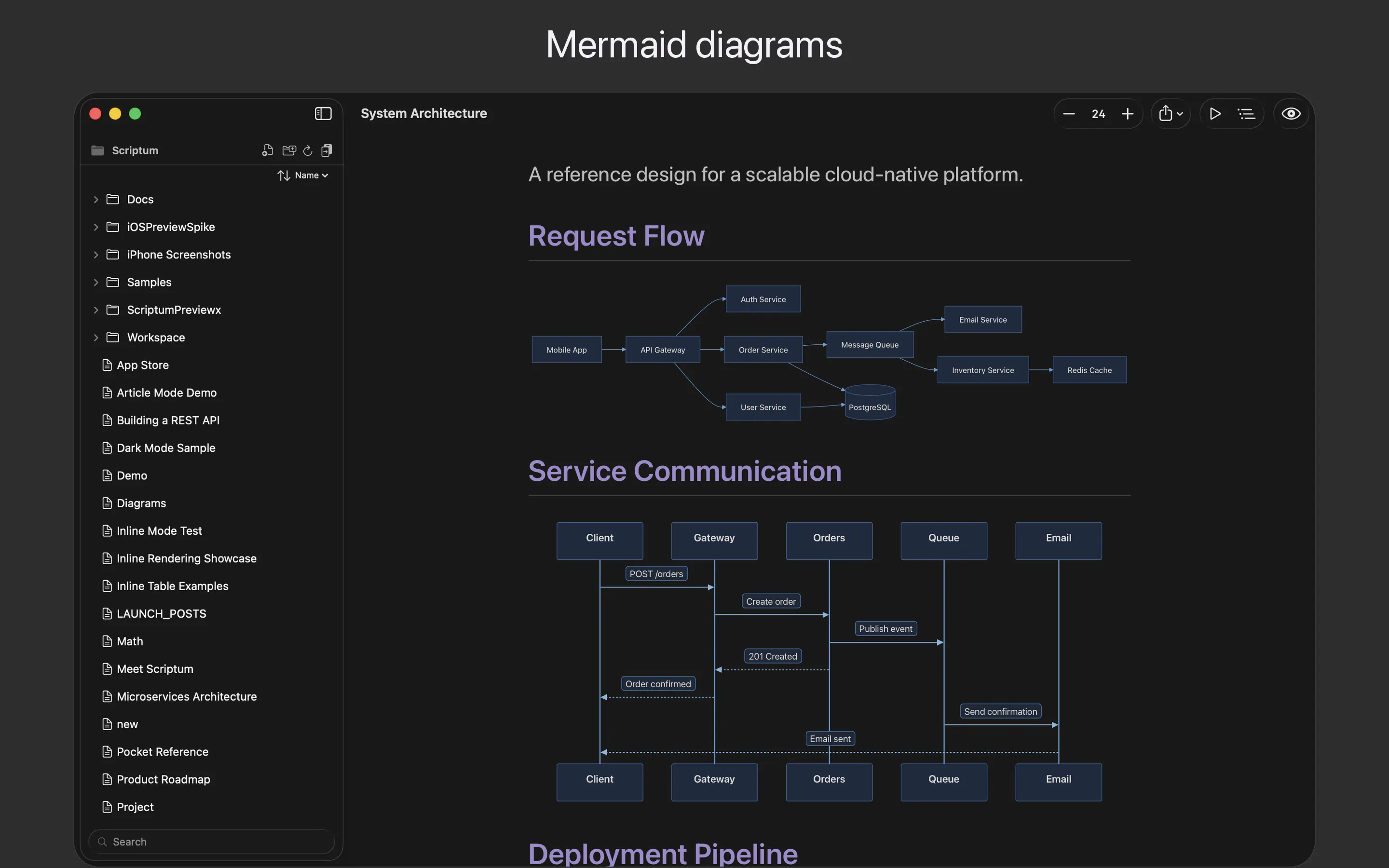Screen dimensions: 1389x868
Task: Select the LAUNCH_POSTS document
Action: pyautogui.click(x=211, y=614)
